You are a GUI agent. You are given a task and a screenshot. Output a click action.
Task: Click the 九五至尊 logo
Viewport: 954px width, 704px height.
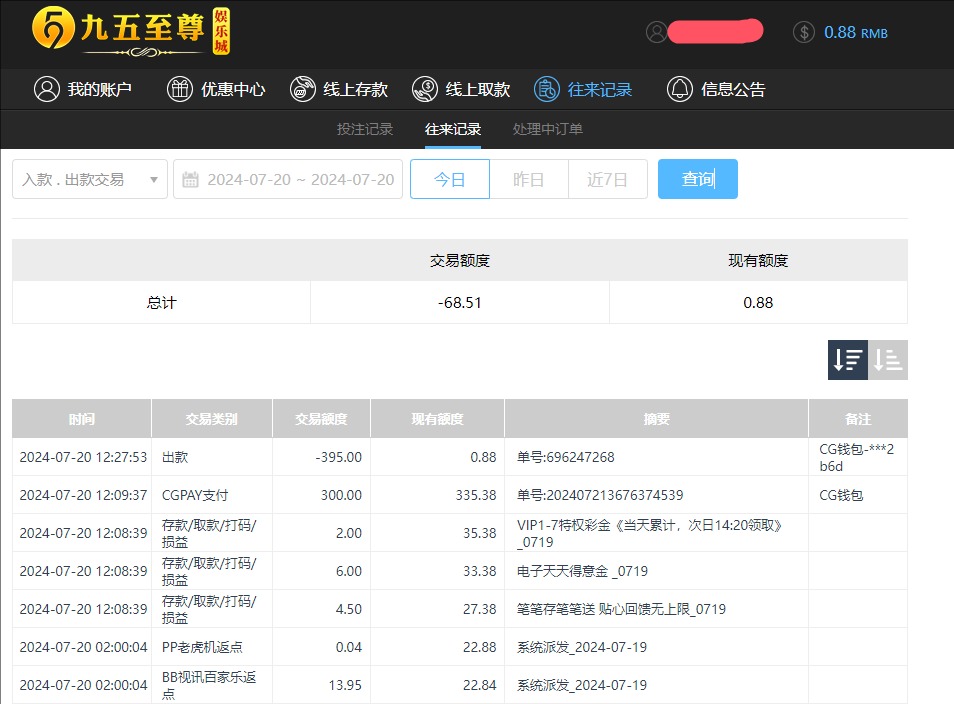pyautogui.click(x=120, y=32)
